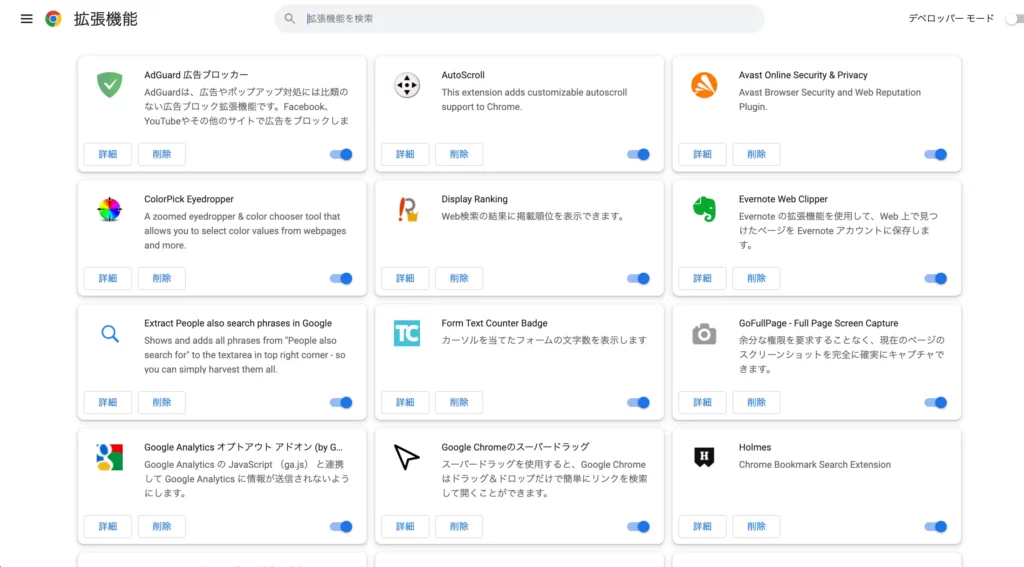Disable the AdGuard extension toggle
The image size is (1024, 567).
341,154
